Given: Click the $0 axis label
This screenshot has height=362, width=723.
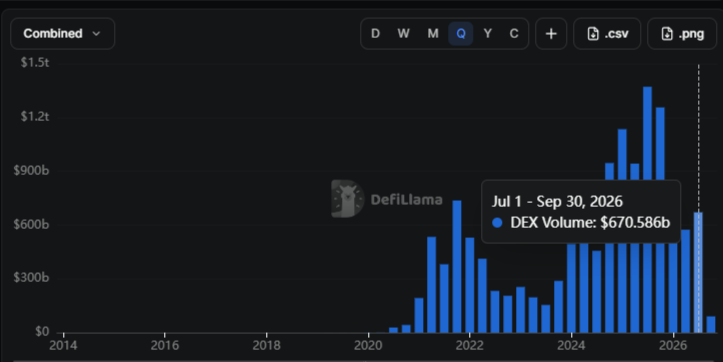Looking at the screenshot, I should [x=42, y=331].
